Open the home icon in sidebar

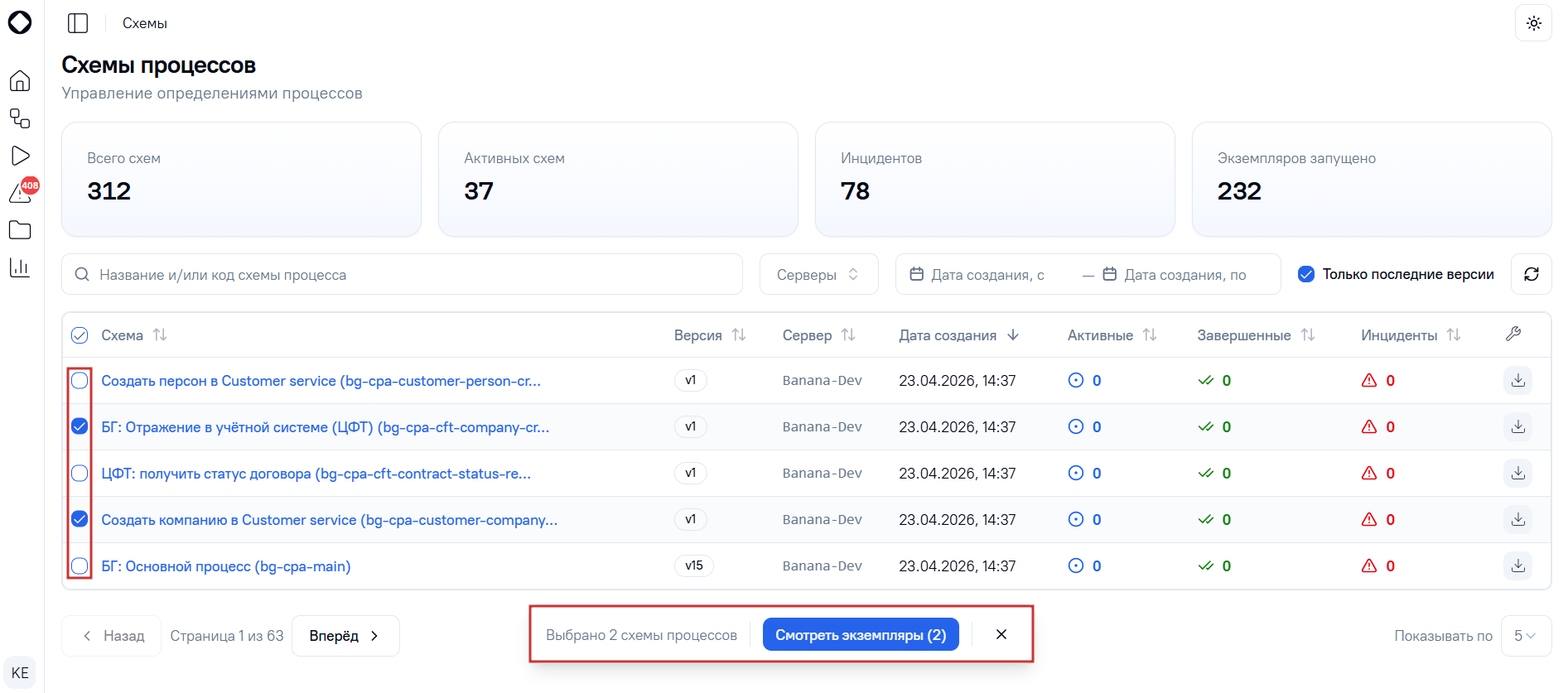click(x=20, y=81)
